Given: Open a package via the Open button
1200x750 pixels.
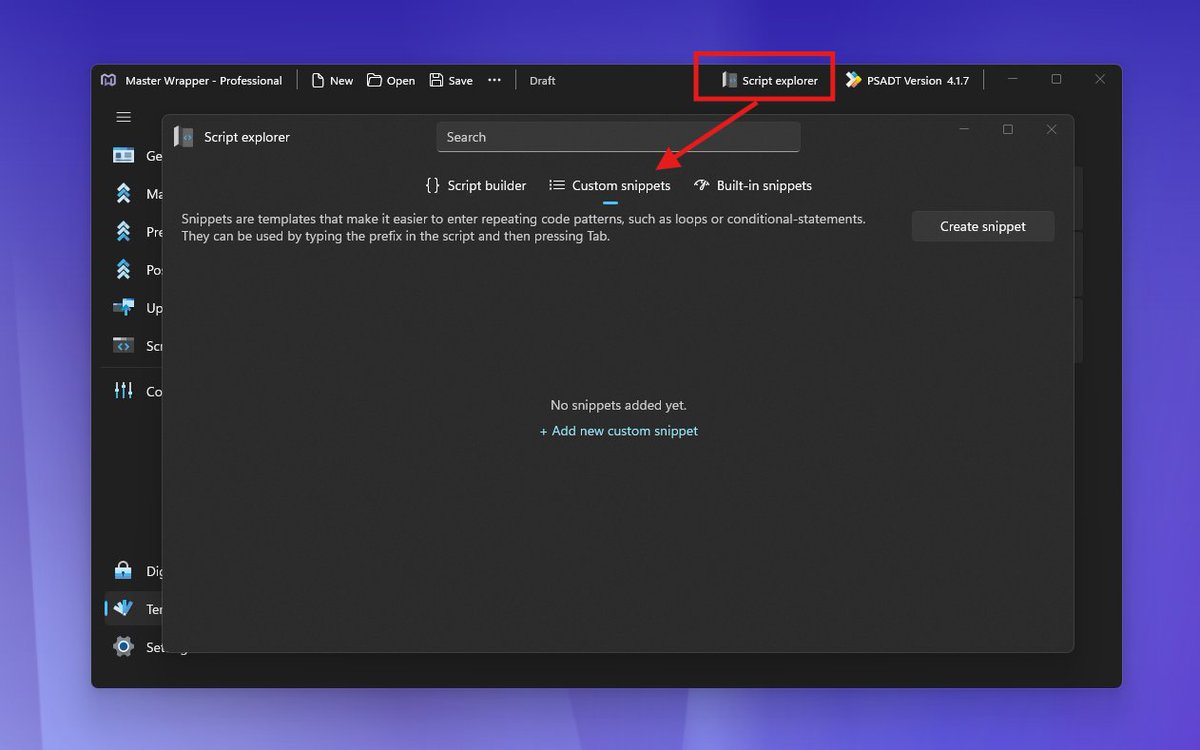Looking at the screenshot, I should 391,80.
